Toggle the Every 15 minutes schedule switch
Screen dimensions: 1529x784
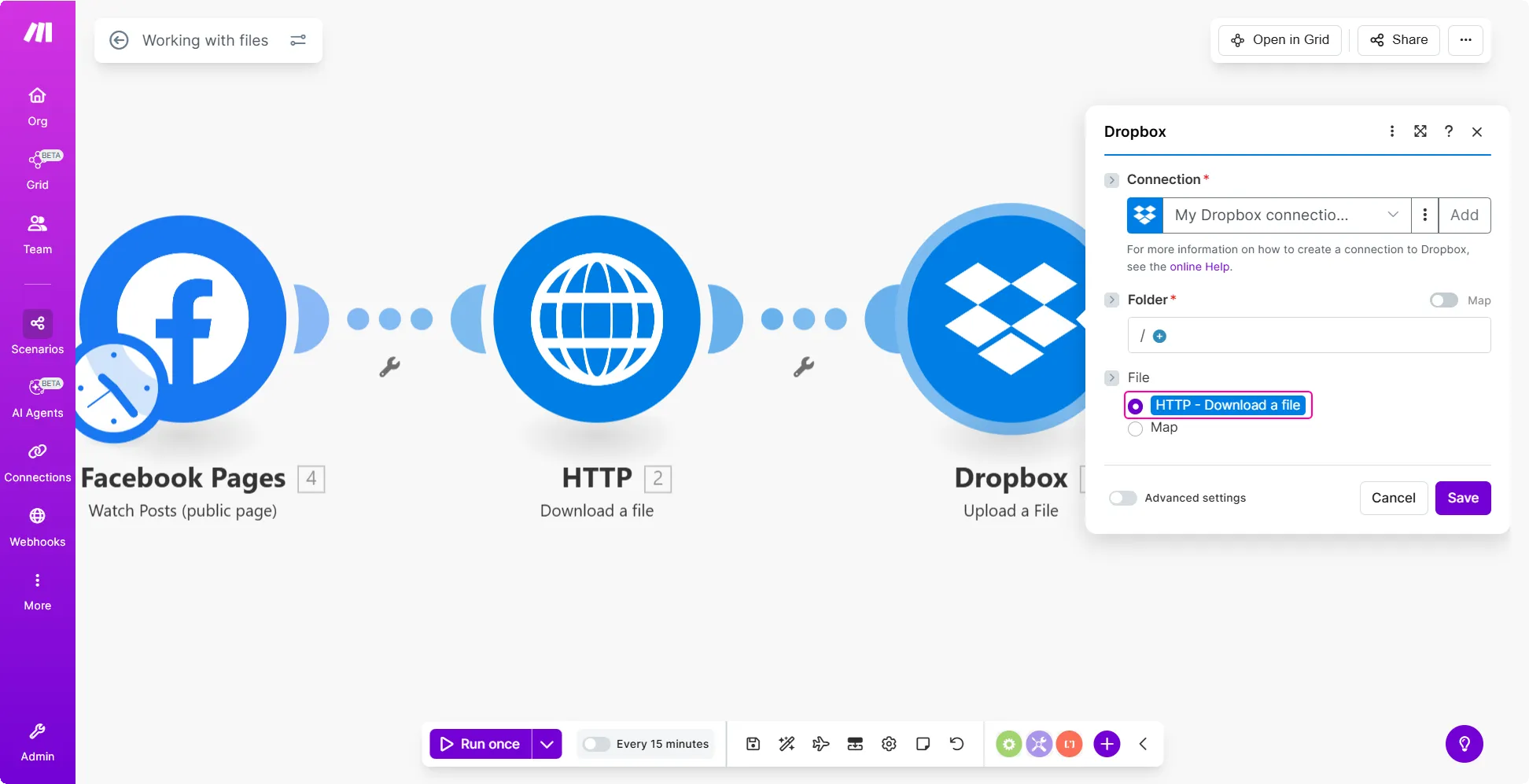tap(596, 744)
